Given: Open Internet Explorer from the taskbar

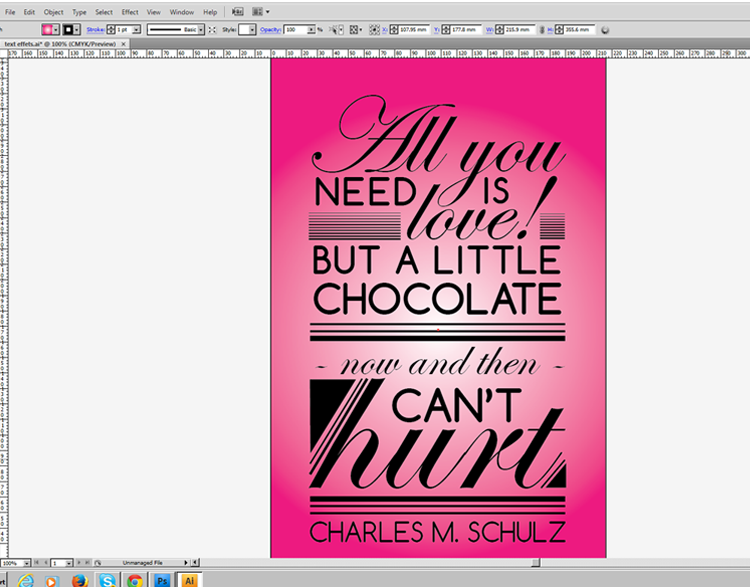Looking at the screenshot, I should click(26, 580).
